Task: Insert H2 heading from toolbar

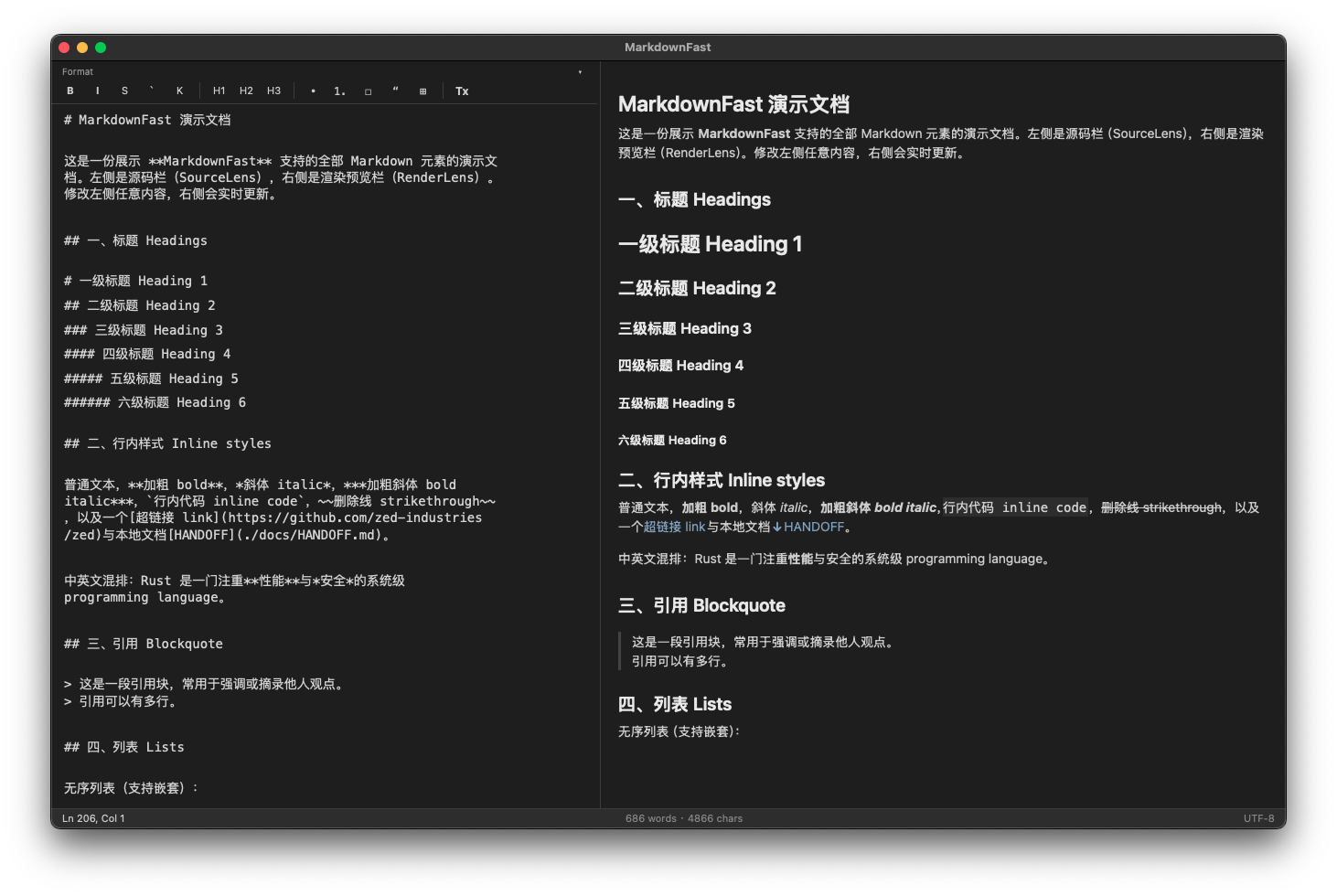Action: pos(247,91)
